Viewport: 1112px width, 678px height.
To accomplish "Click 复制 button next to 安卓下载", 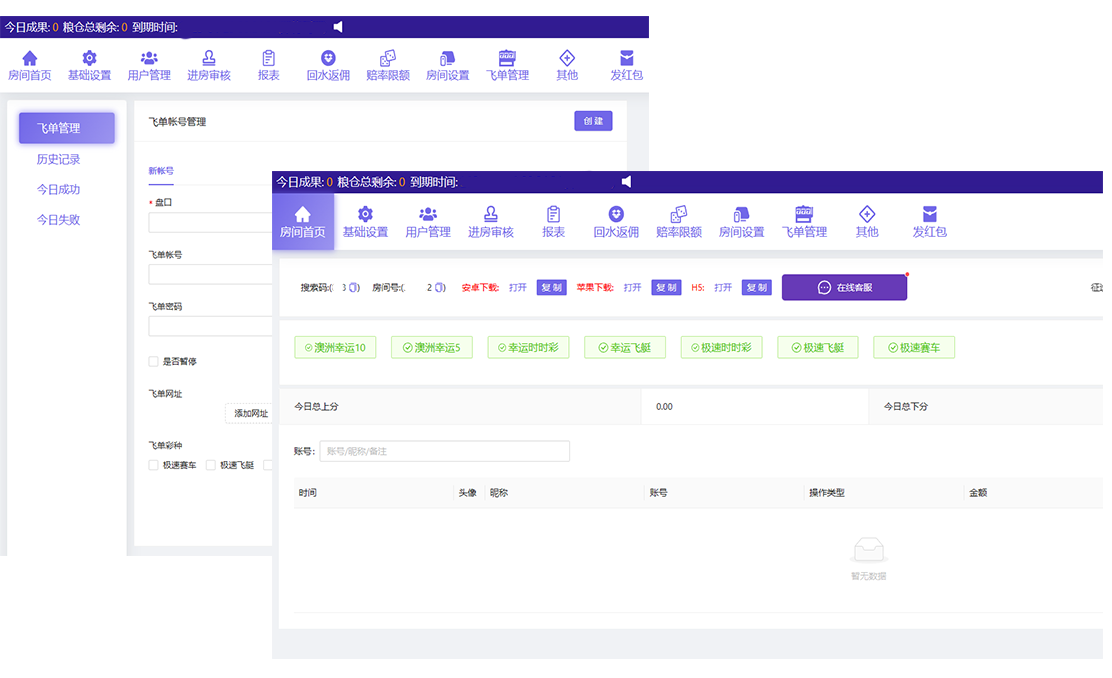I will click(551, 288).
